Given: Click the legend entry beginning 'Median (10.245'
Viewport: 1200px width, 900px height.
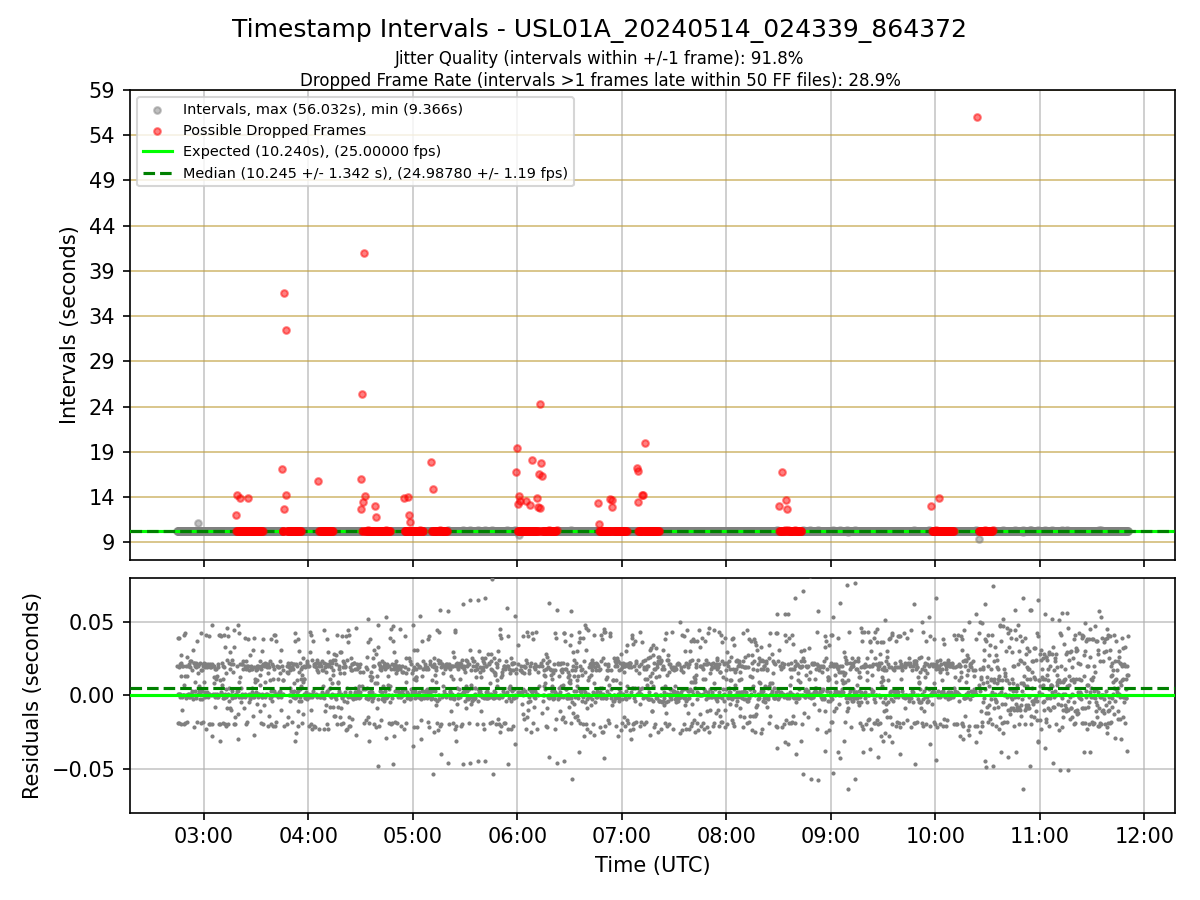Looking at the screenshot, I should pos(375,174).
